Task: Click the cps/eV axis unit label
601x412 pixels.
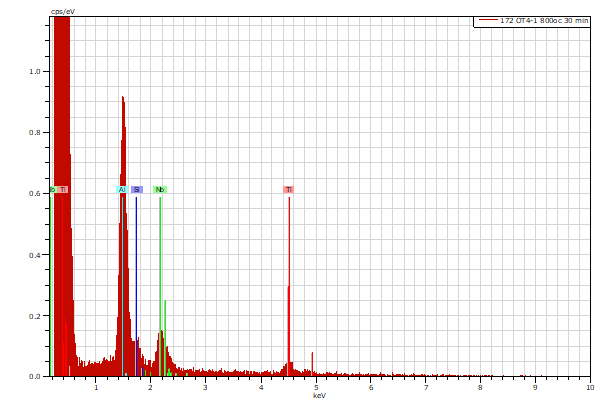Action: click(x=63, y=12)
